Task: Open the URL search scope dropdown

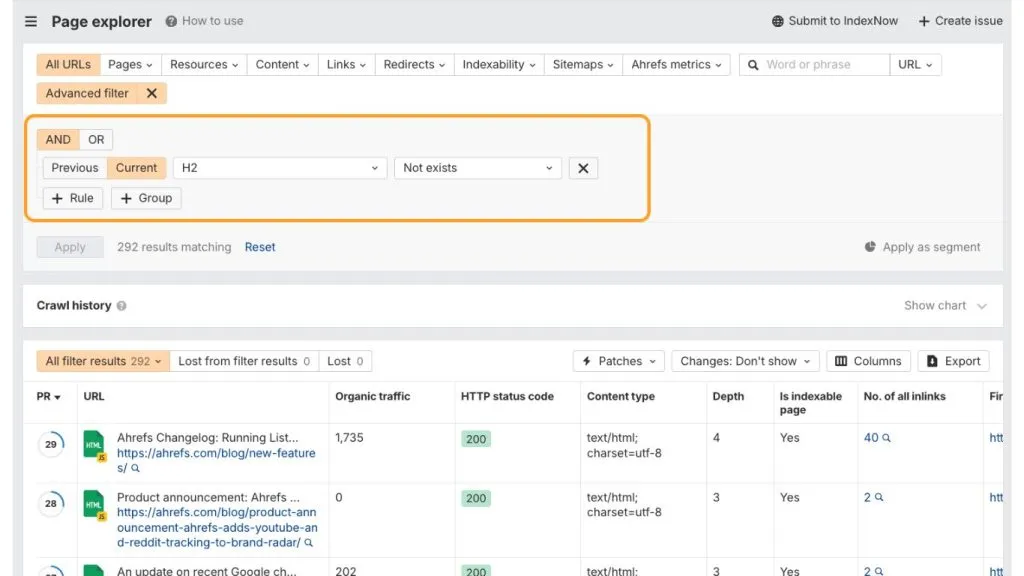Action: (915, 65)
